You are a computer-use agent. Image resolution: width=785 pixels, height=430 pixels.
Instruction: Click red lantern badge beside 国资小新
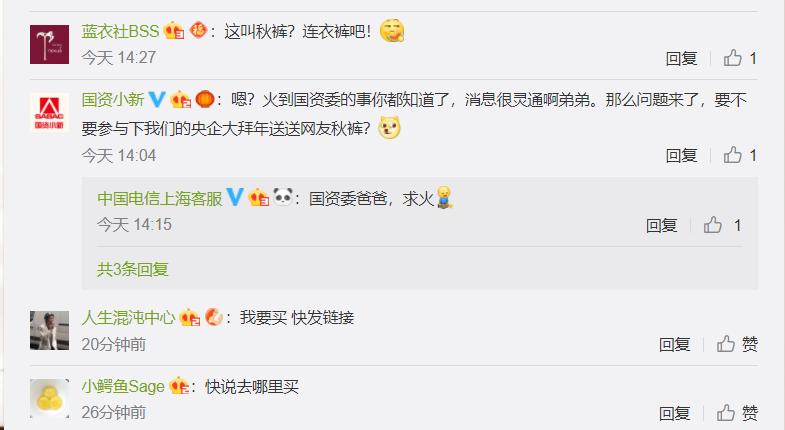(x=205, y=99)
